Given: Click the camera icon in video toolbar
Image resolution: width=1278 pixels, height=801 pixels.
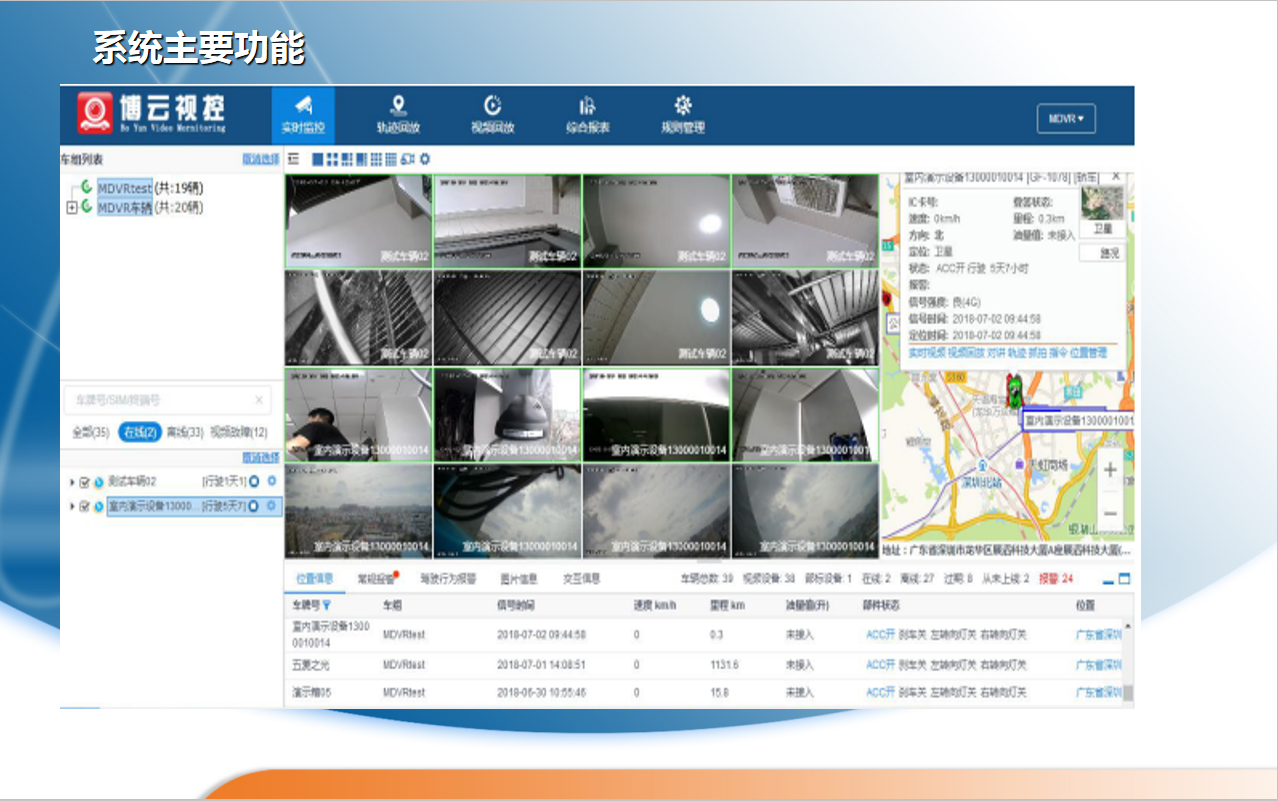Looking at the screenshot, I should click(407, 159).
